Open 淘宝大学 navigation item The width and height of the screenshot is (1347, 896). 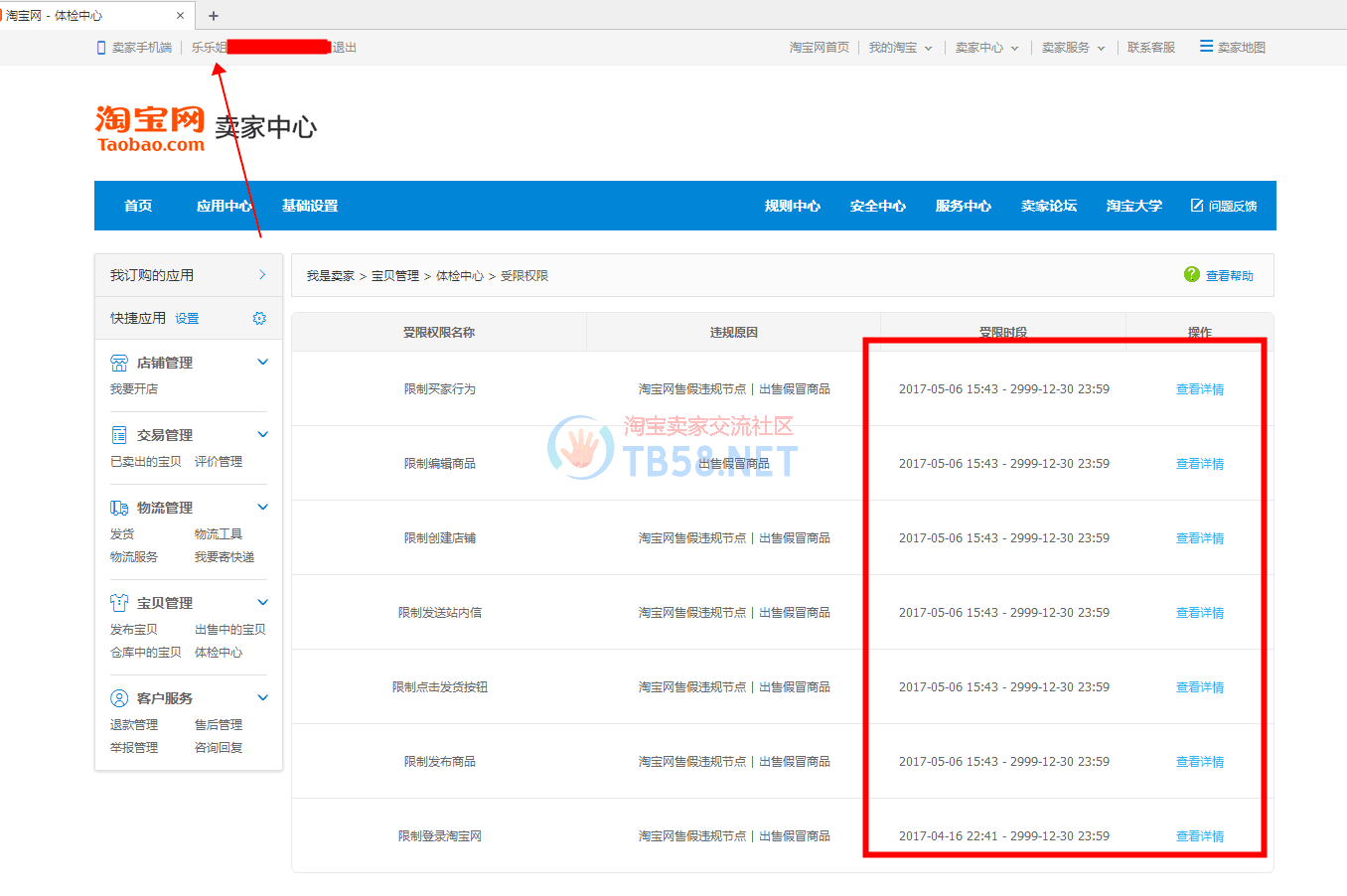(x=1134, y=206)
